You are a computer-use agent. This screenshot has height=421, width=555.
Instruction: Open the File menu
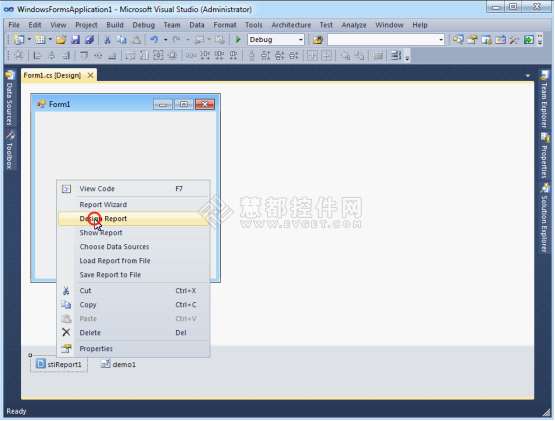point(14,25)
